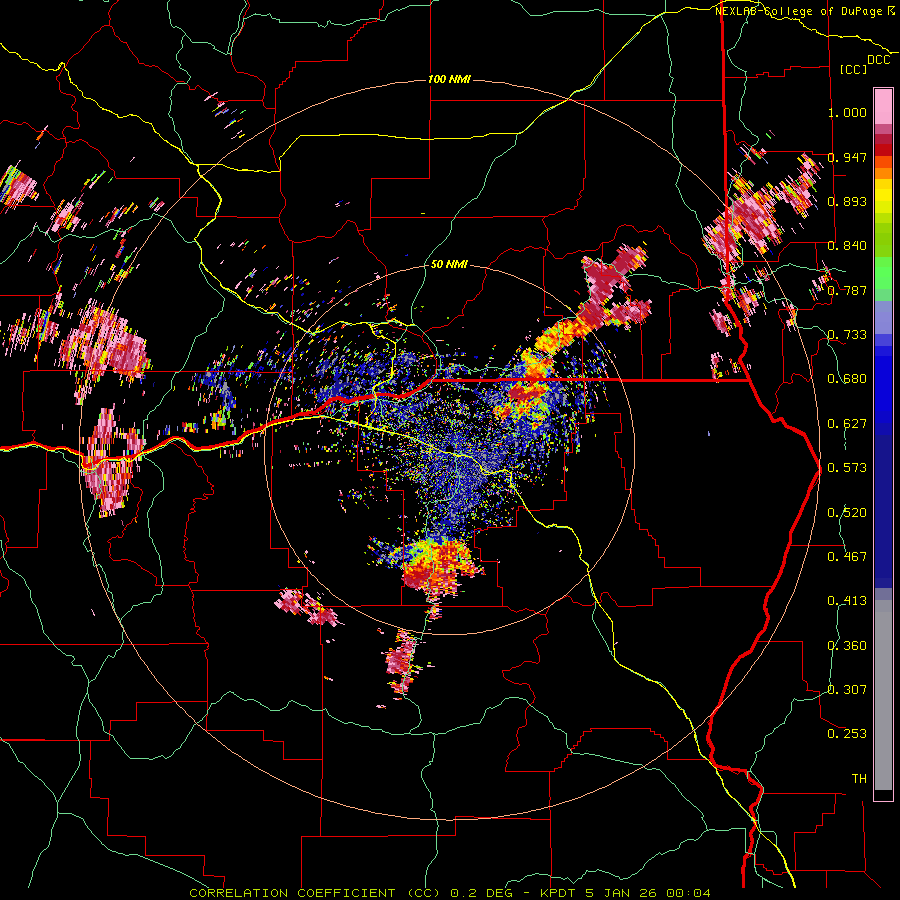Click the Correlation Coefficient caption at bottom

tap(450, 893)
